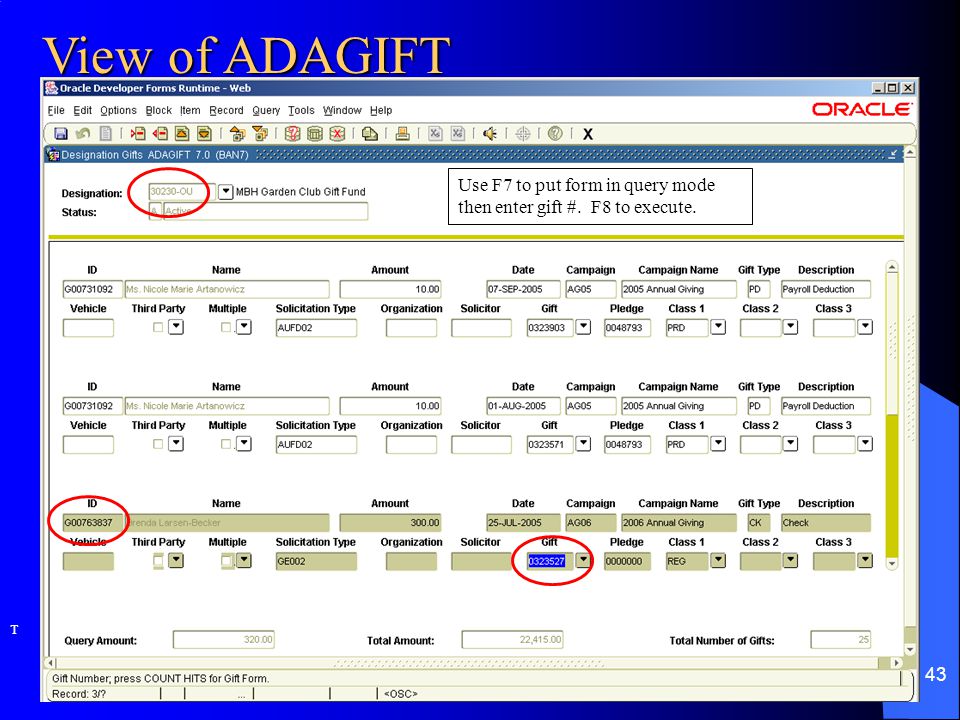Click the horizontal scrollbar right arrow
Screen dimensions: 960x720
click(896, 662)
